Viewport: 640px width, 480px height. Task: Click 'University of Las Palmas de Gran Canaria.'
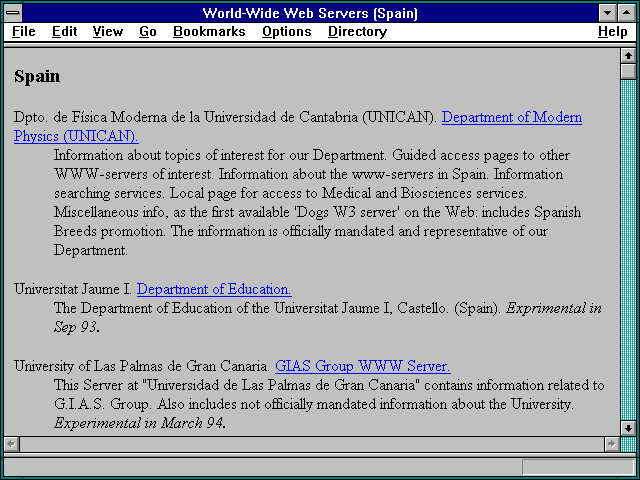pyautogui.click(x=142, y=366)
